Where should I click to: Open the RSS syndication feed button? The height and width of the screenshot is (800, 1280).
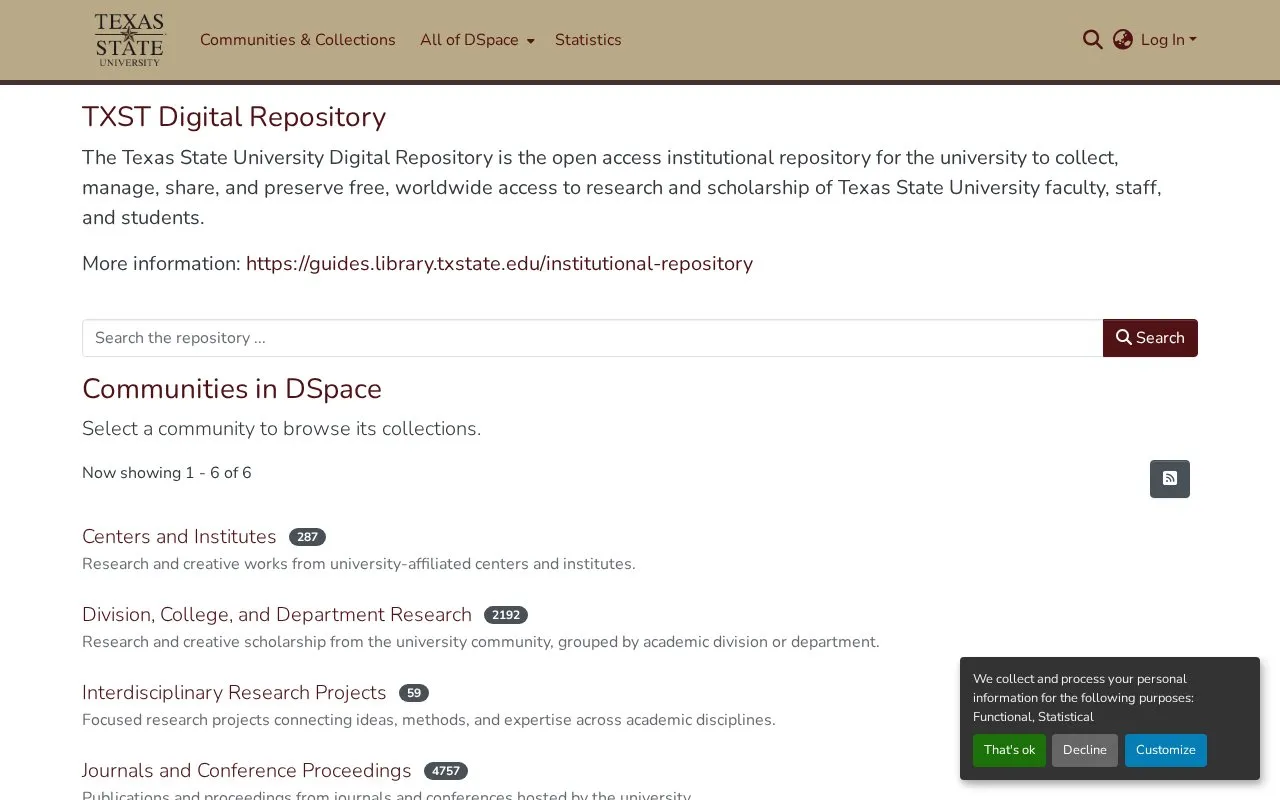click(x=1170, y=479)
